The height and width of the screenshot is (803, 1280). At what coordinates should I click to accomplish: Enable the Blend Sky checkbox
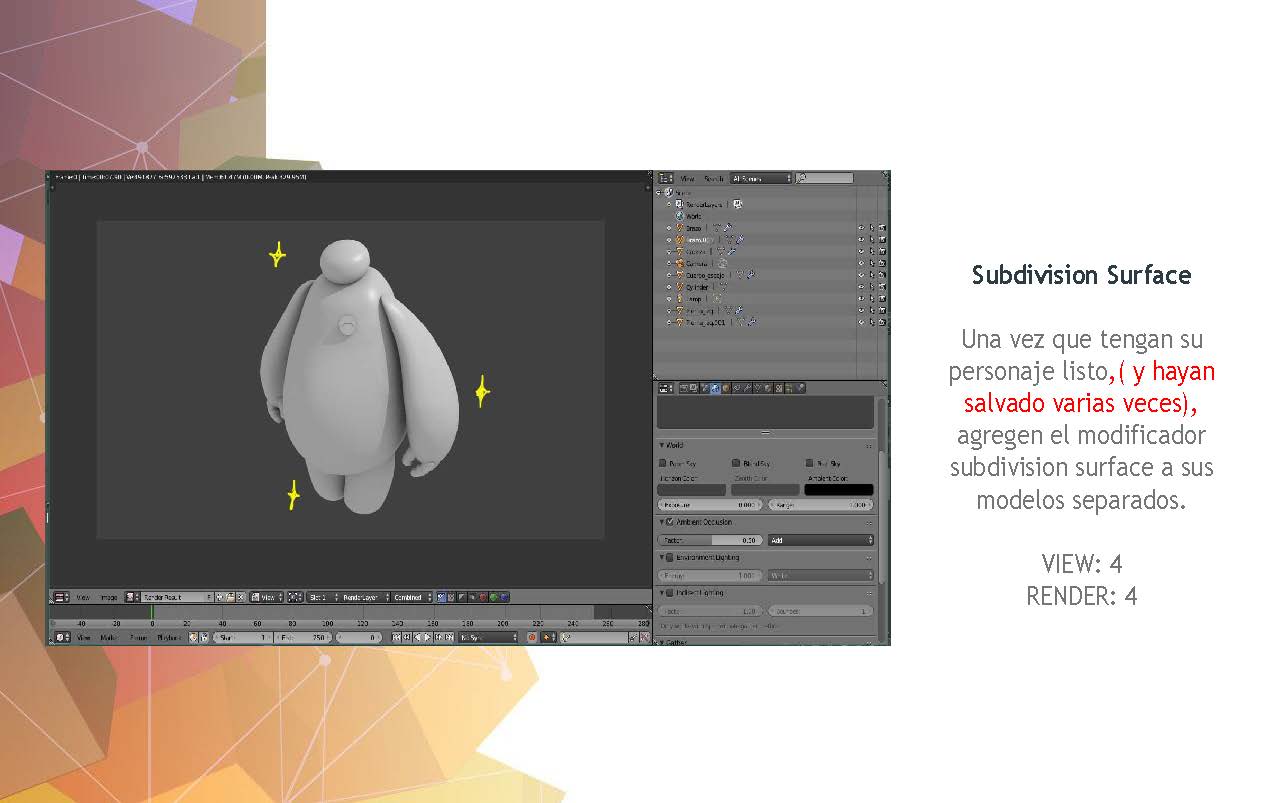(x=735, y=463)
